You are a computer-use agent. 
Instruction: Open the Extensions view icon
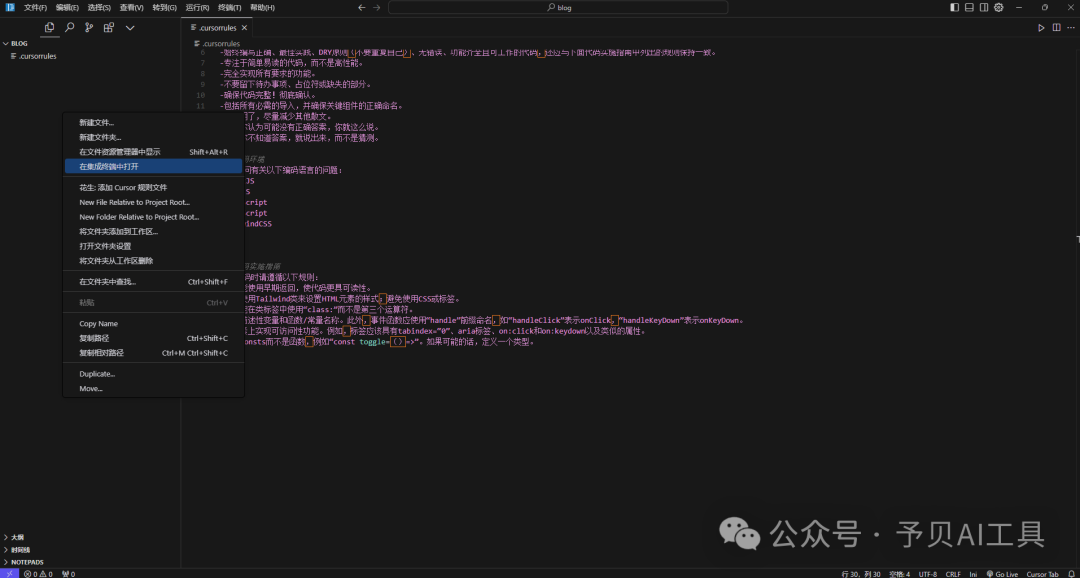(109, 28)
